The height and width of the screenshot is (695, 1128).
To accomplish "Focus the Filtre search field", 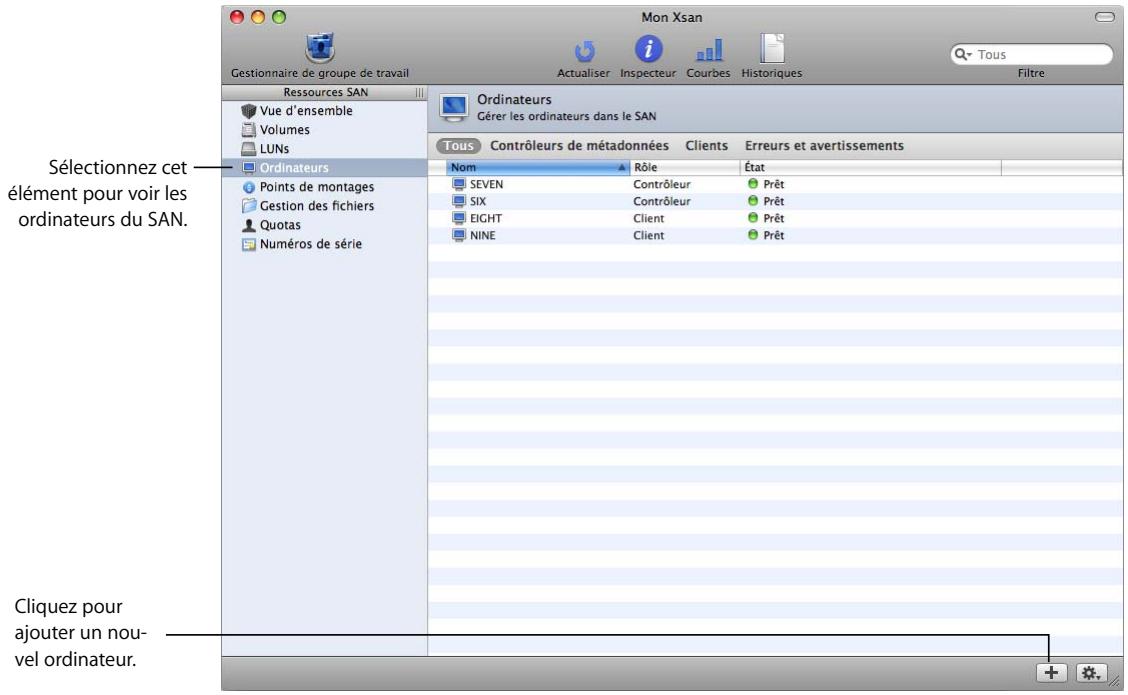I will click(x=1031, y=55).
